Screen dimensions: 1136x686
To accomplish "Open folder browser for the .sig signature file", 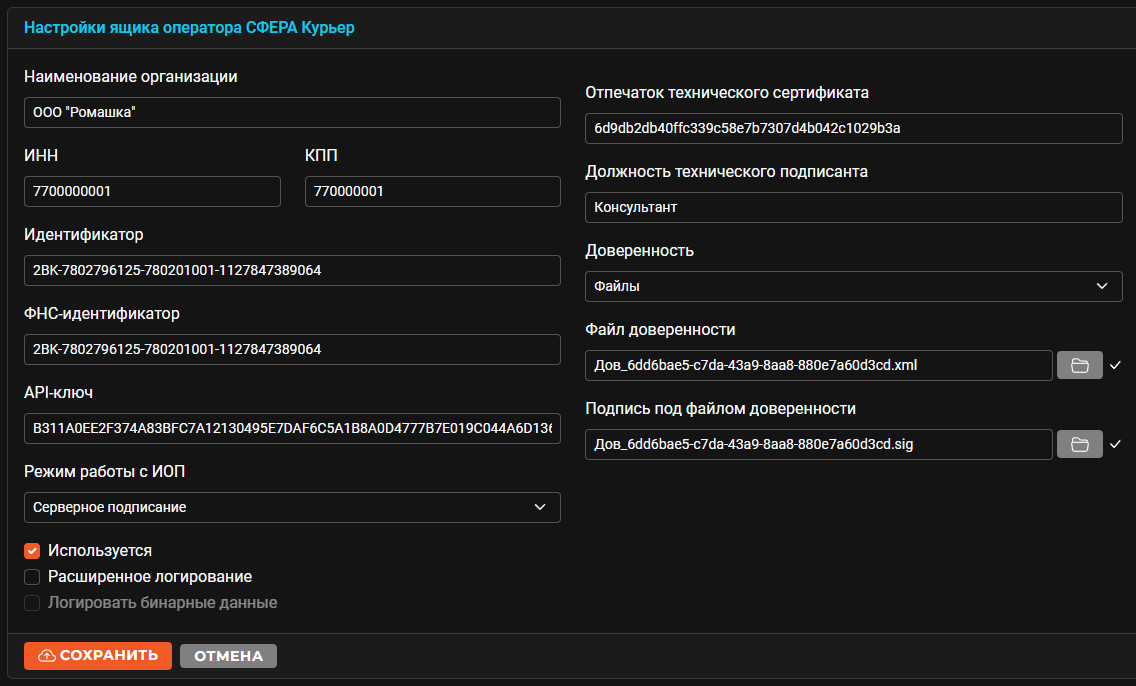I will pyautogui.click(x=1079, y=444).
